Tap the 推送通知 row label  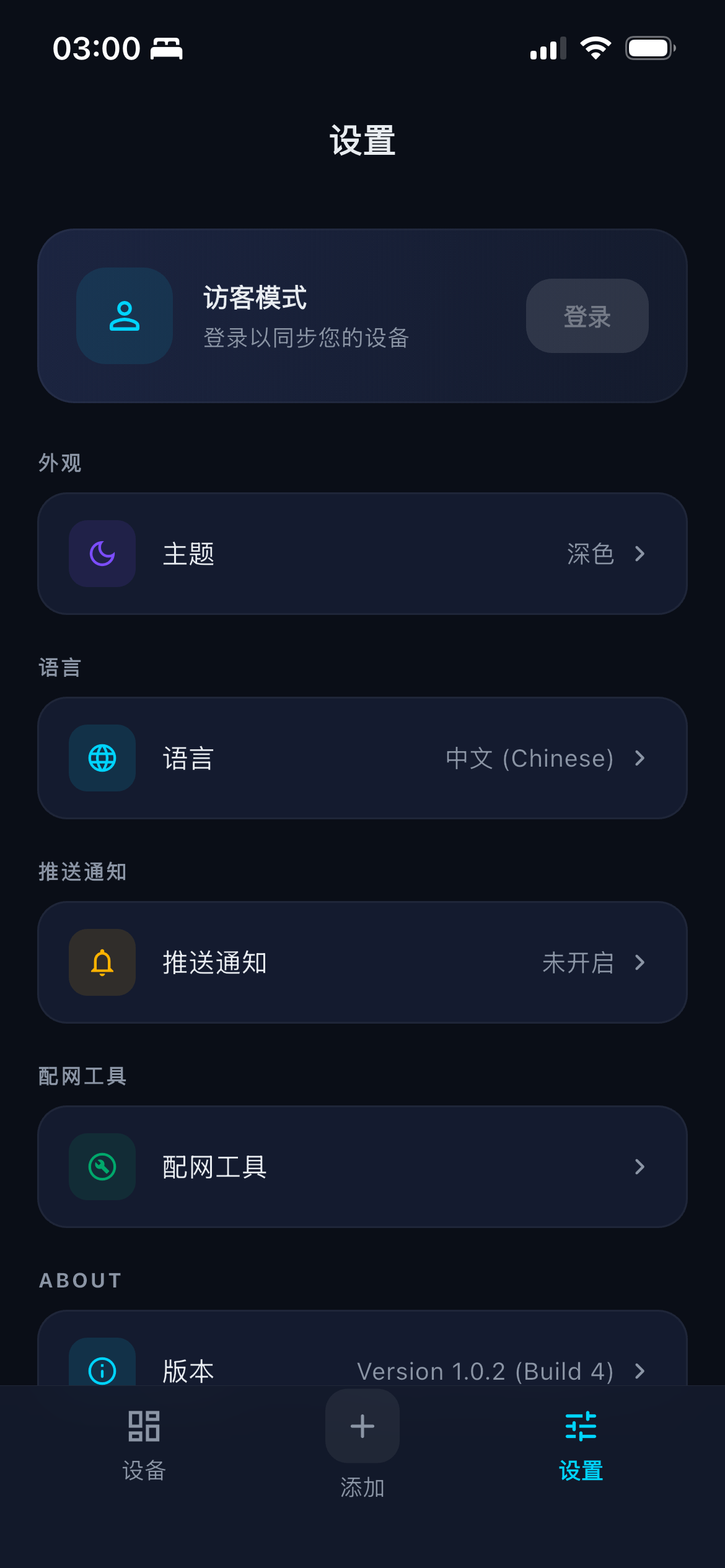pos(214,962)
